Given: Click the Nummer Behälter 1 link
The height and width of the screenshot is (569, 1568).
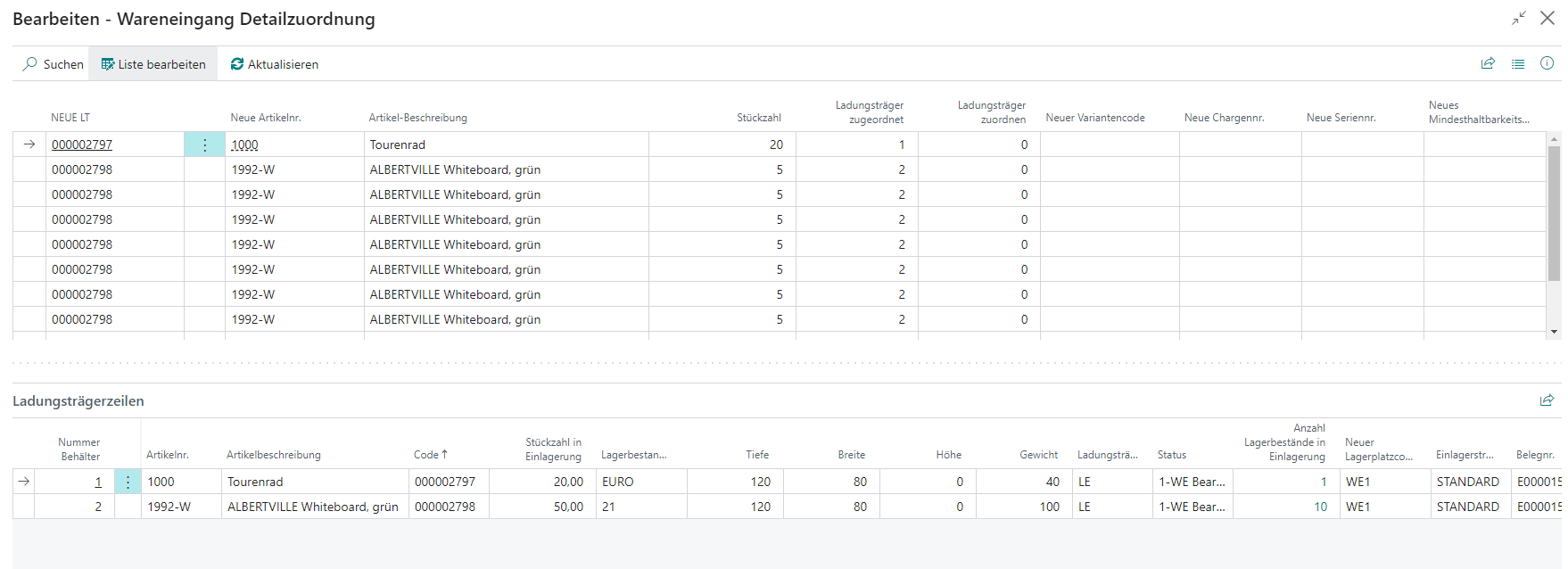Looking at the screenshot, I should [x=98, y=482].
